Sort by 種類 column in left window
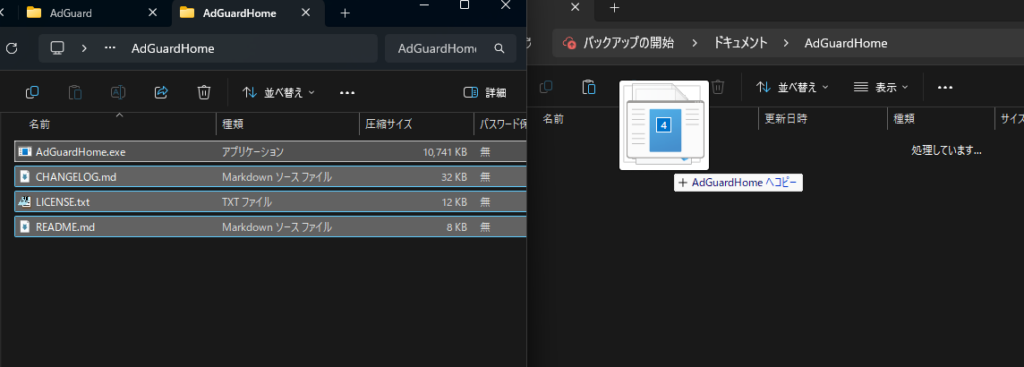 [x=233, y=124]
